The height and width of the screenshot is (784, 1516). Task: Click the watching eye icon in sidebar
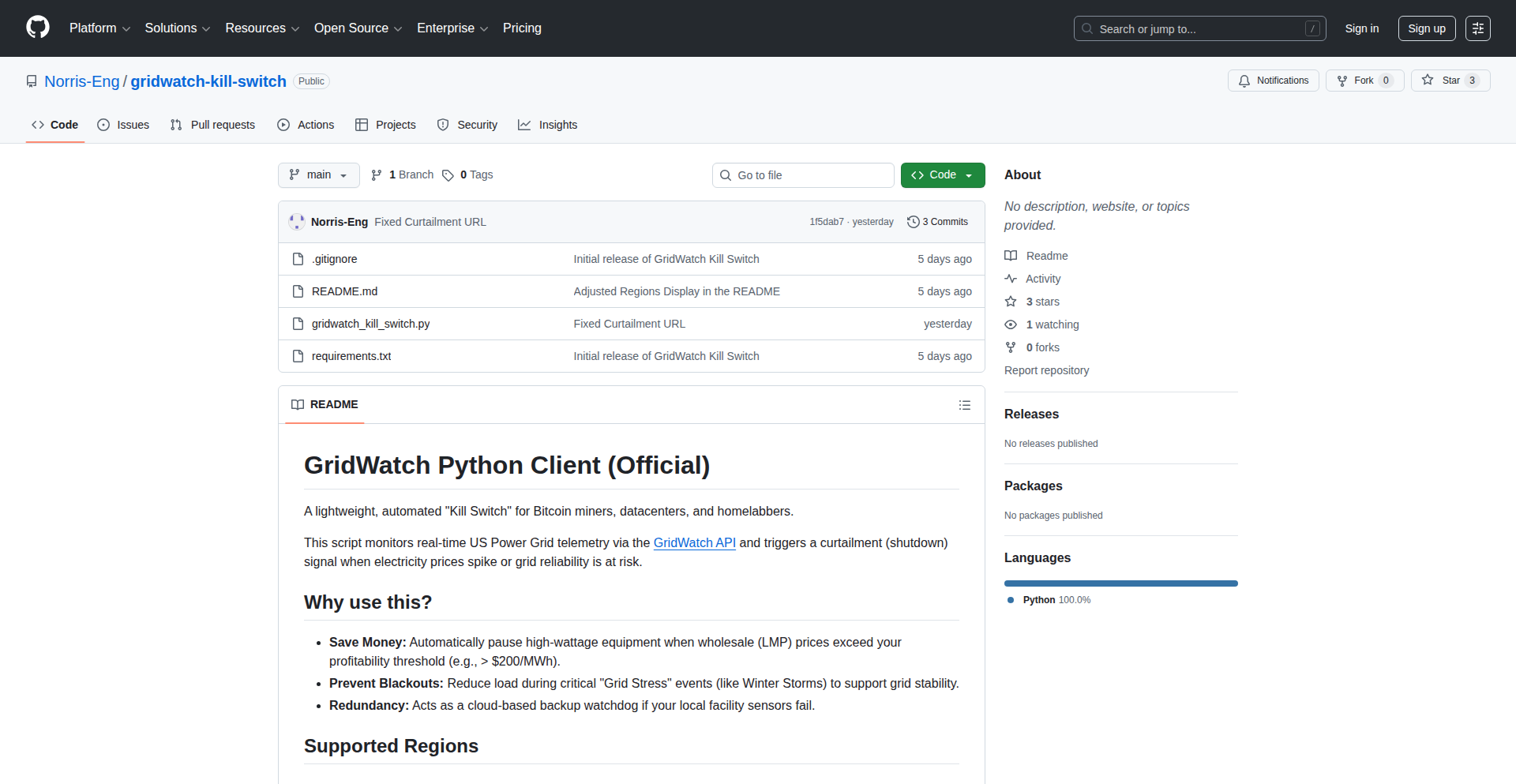pos(1011,324)
